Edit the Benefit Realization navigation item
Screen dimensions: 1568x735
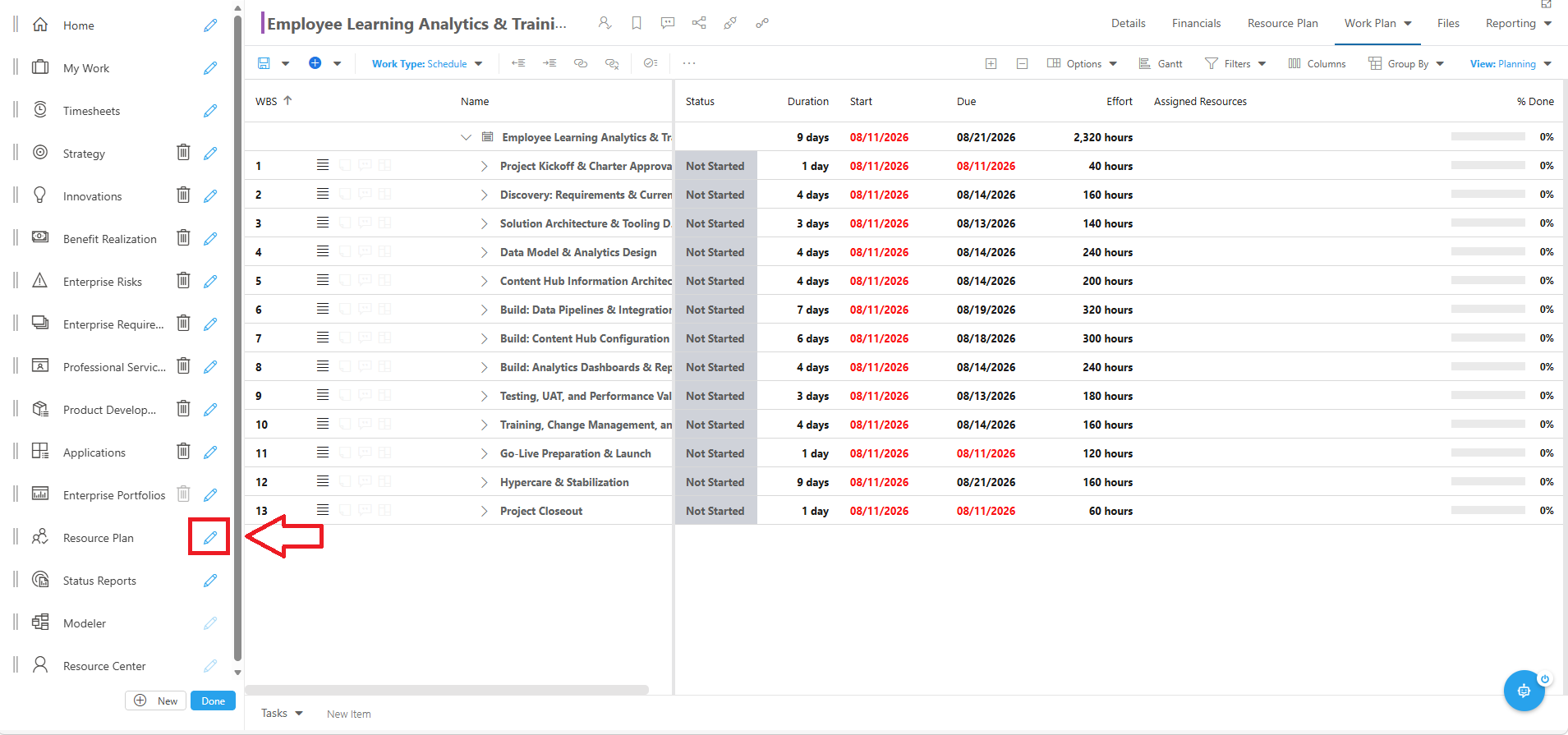pyautogui.click(x=210, y=238)
